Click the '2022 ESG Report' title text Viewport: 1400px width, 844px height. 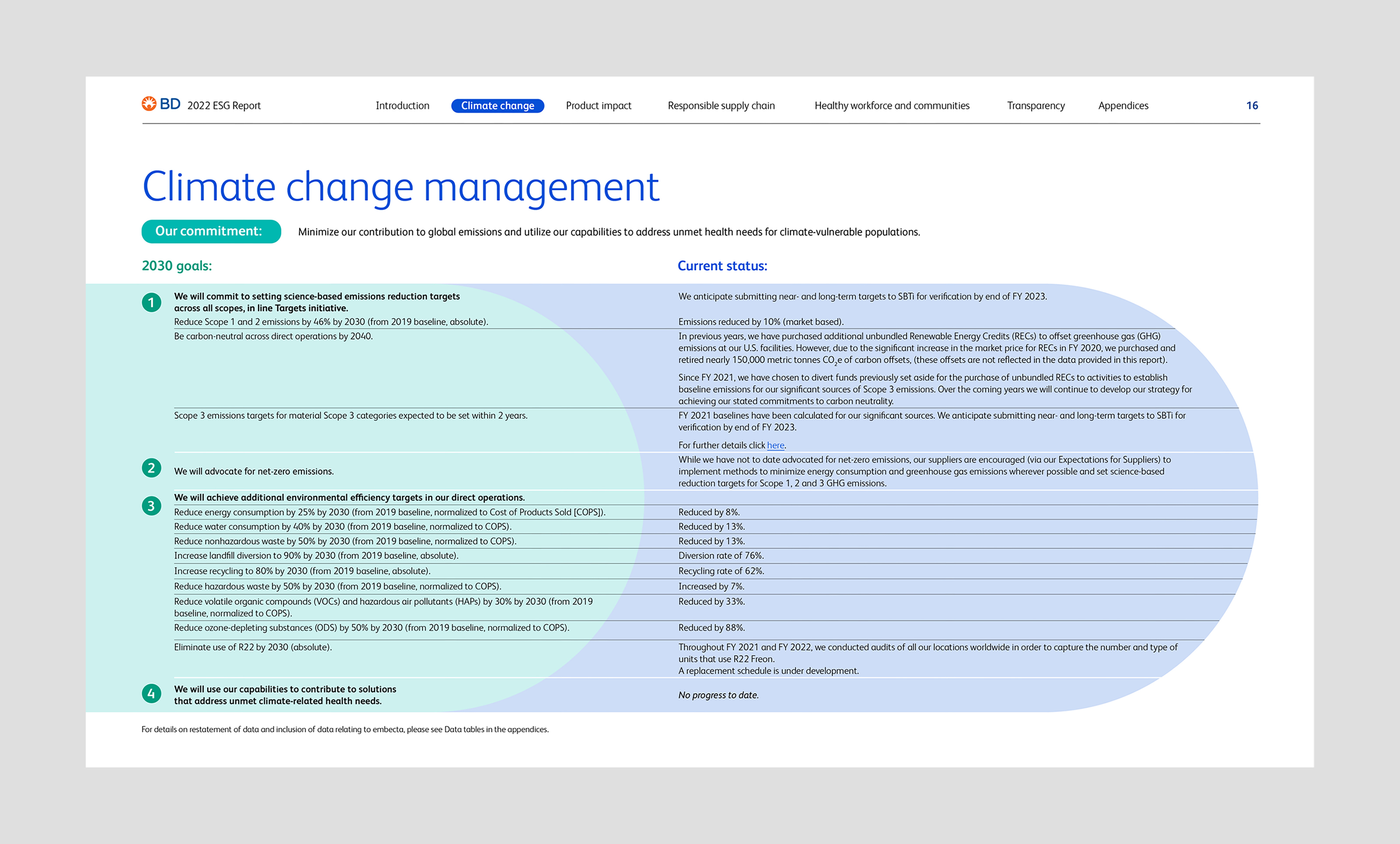tap(224, 106)
